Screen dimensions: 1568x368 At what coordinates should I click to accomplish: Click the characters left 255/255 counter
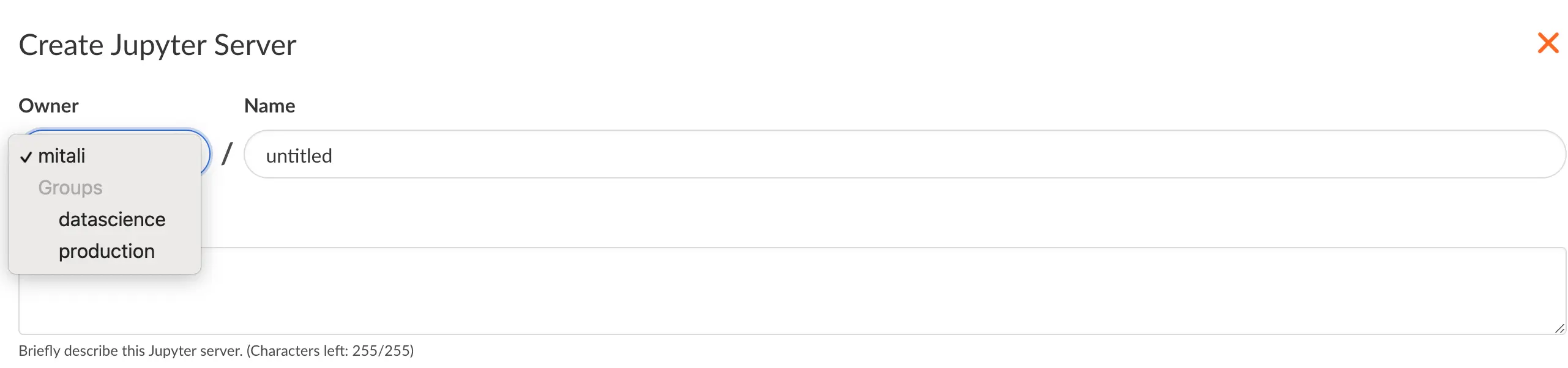[x=330, y=351]
